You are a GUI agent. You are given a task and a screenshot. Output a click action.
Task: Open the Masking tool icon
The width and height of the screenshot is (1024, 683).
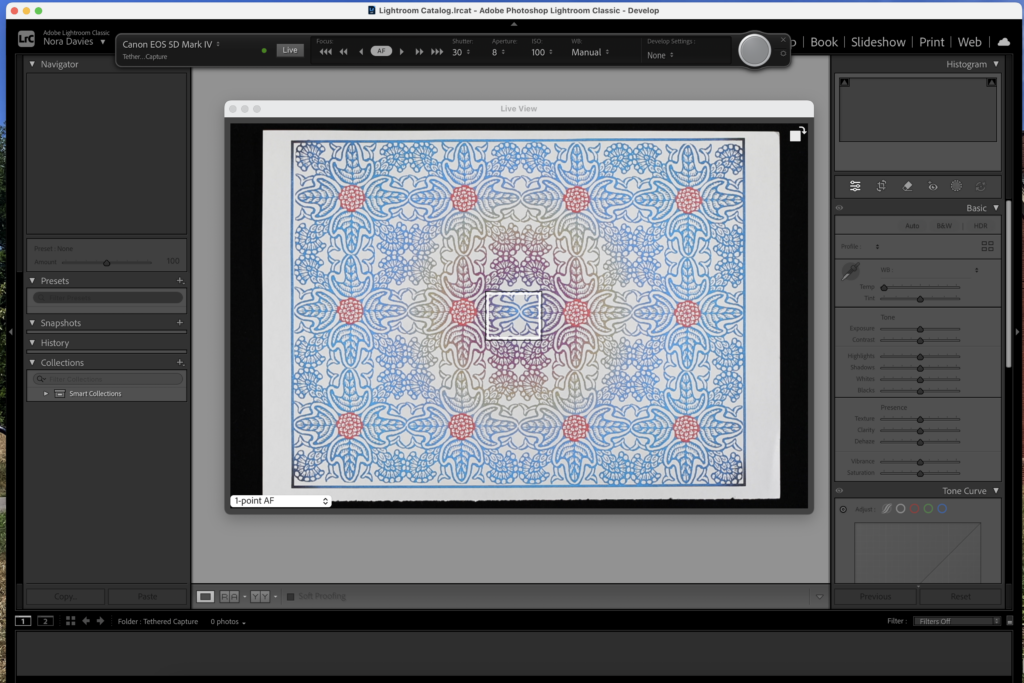tap(957, 186)
